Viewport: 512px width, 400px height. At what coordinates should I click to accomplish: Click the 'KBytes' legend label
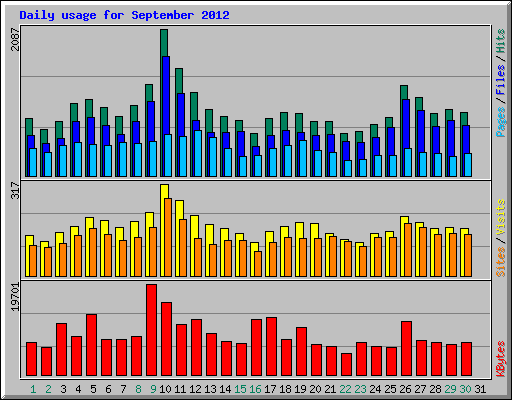point(501,359)
